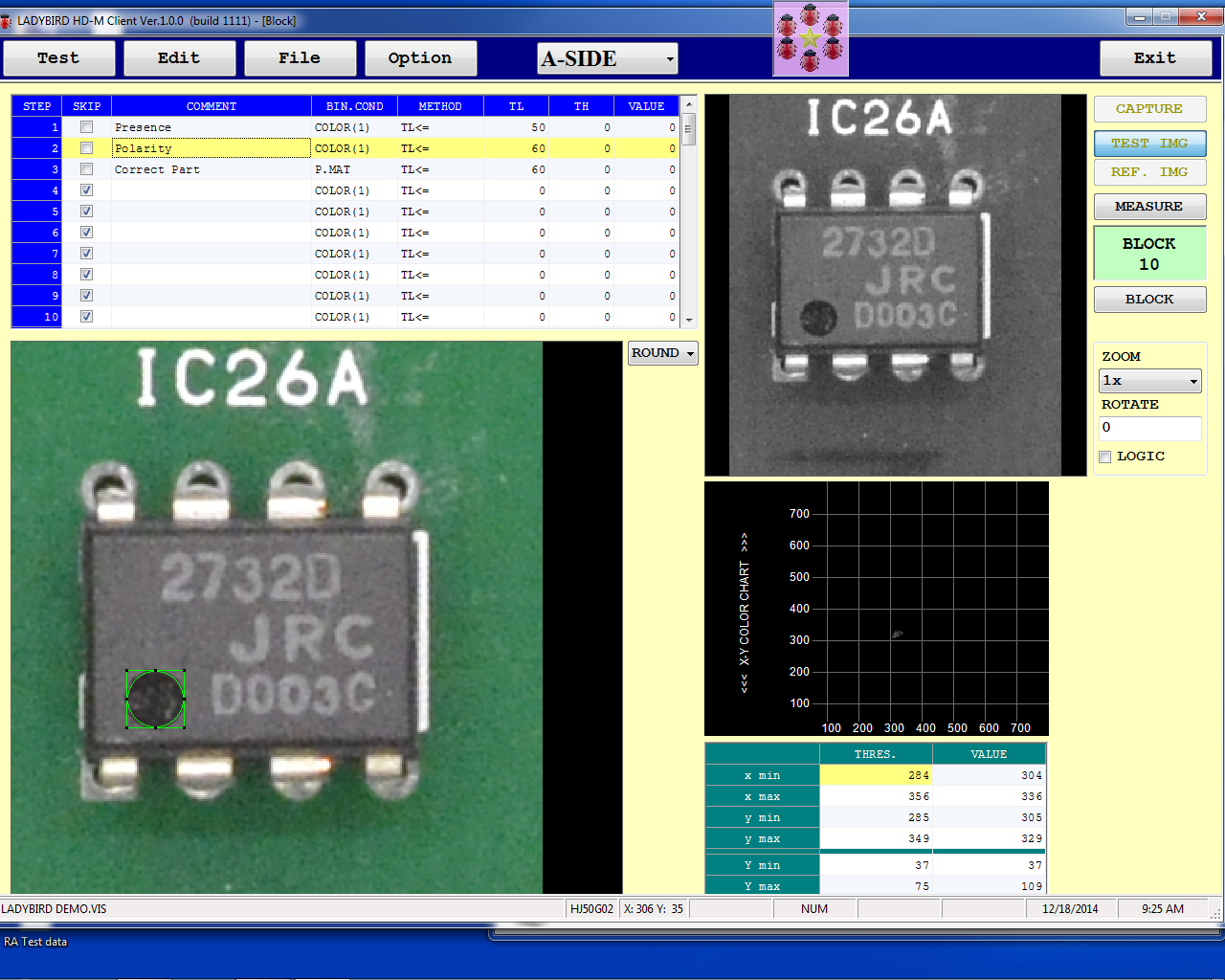Open the Edit menu
Image resolution: width=1225 pixels, height=980 pixels.
click(x=179, y=58)
